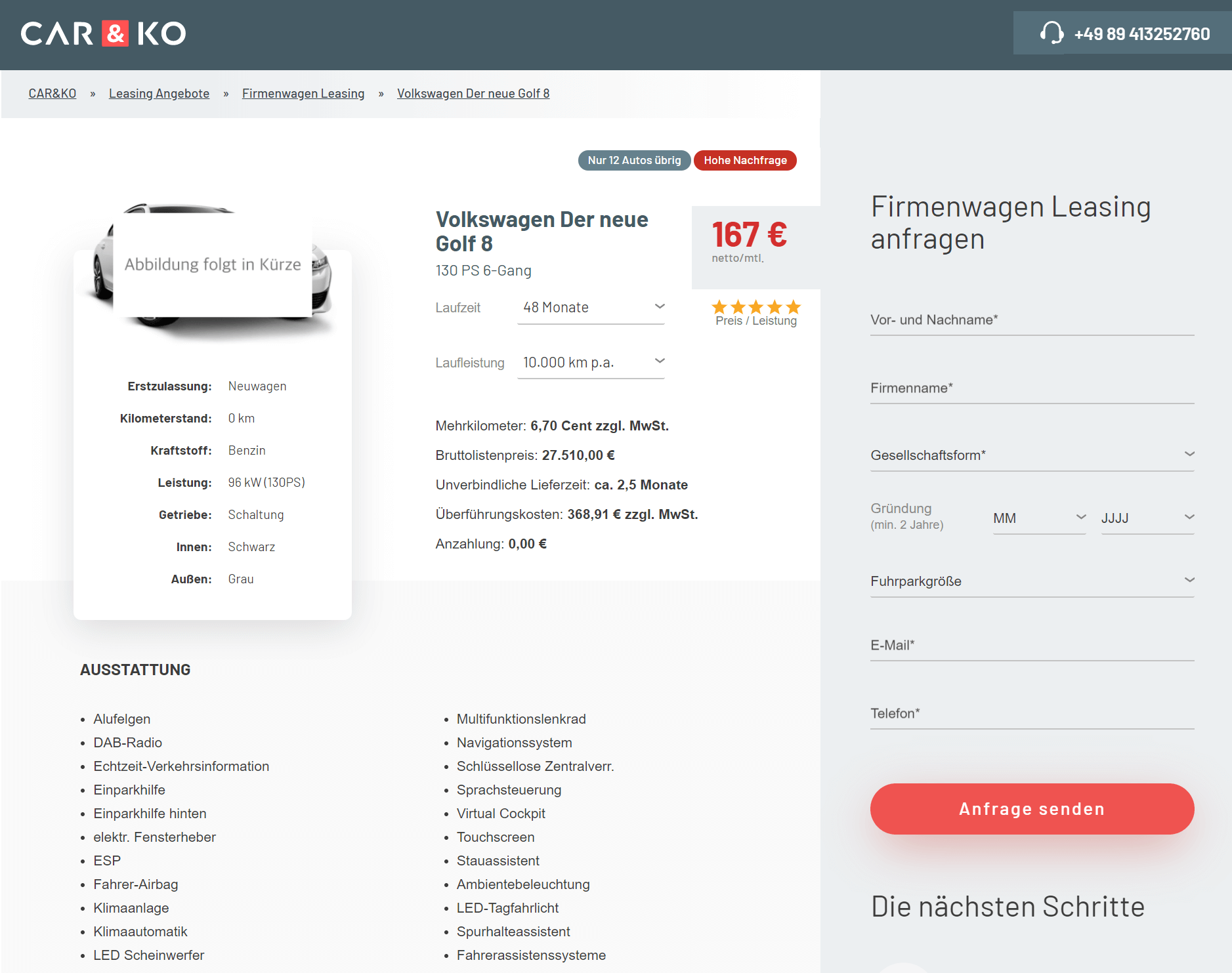This screenshot has height=973, width=1232.
Task: Click the Nur 12 Autos übrig badge
Action: point(634,160)
